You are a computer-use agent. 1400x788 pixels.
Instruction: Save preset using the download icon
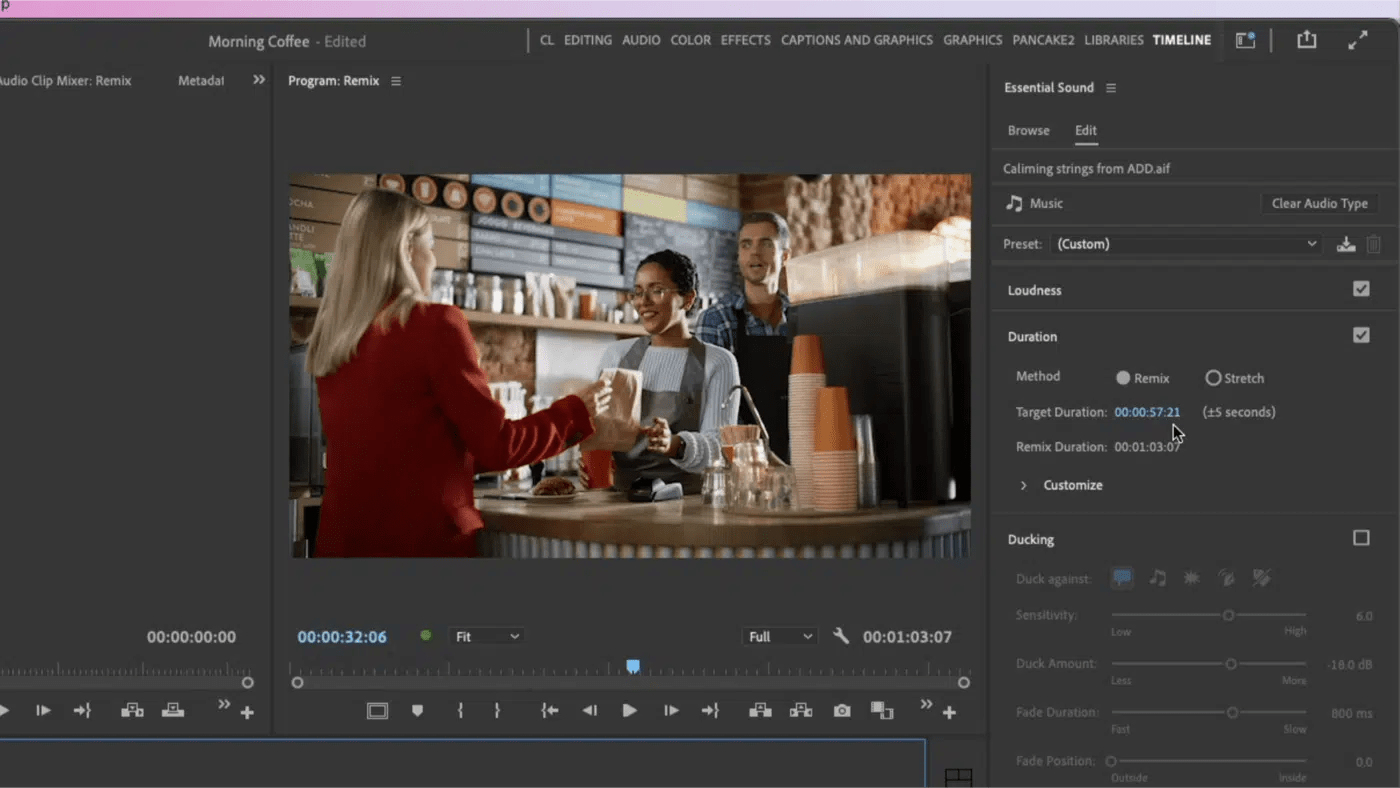[1346, 244]
